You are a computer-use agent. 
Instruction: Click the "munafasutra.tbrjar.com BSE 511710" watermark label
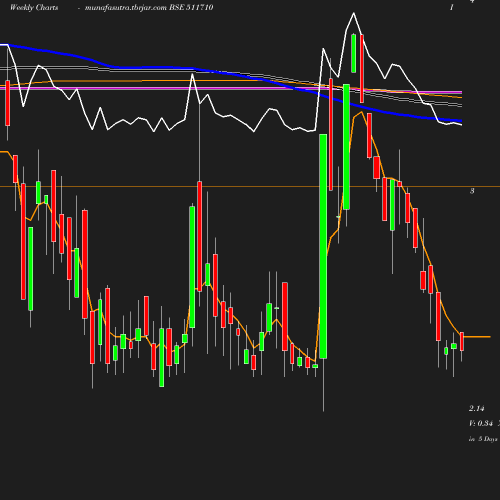[149, 7]
